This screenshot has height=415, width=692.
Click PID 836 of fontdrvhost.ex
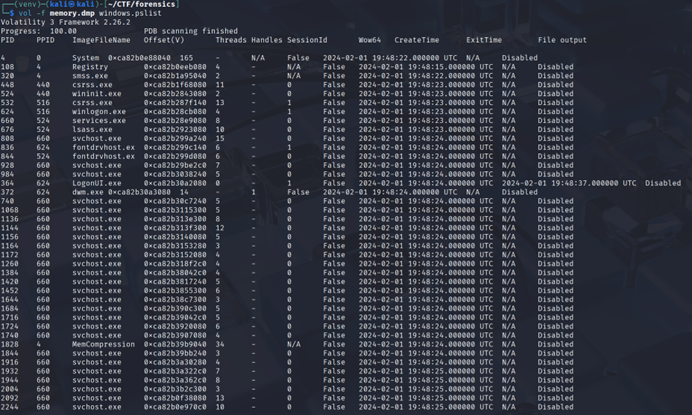[x=8, y=147]
